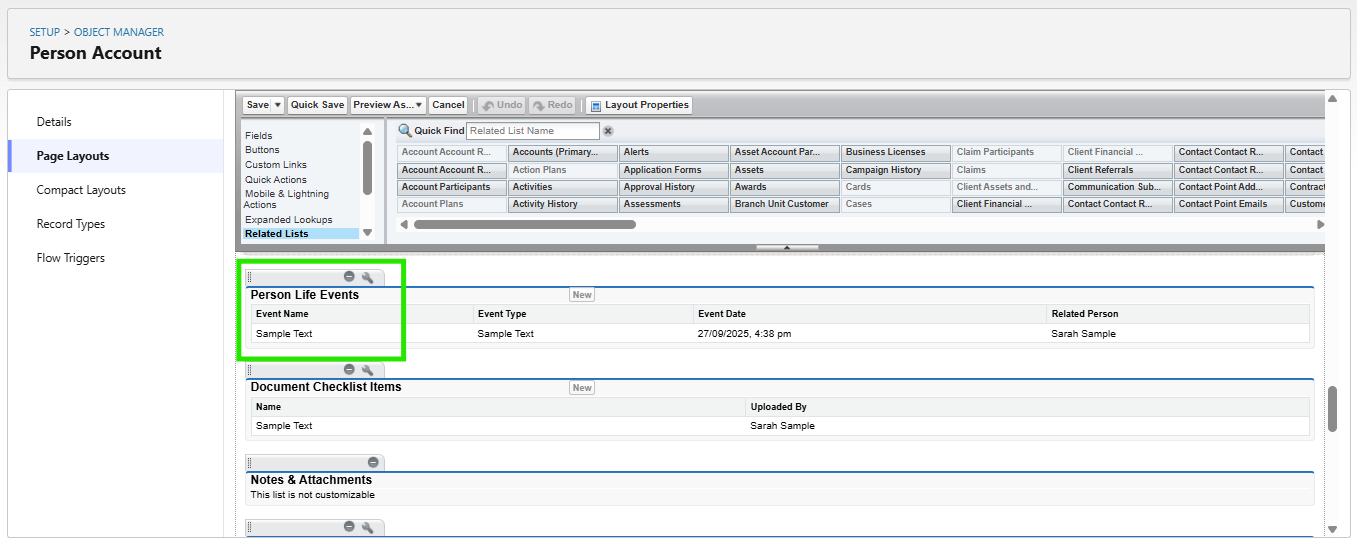Image resolution: width=1357 pixels, height=543 pixels.
Task: Open Document Checklist Items wrench settings
Action: click(367, 370)
